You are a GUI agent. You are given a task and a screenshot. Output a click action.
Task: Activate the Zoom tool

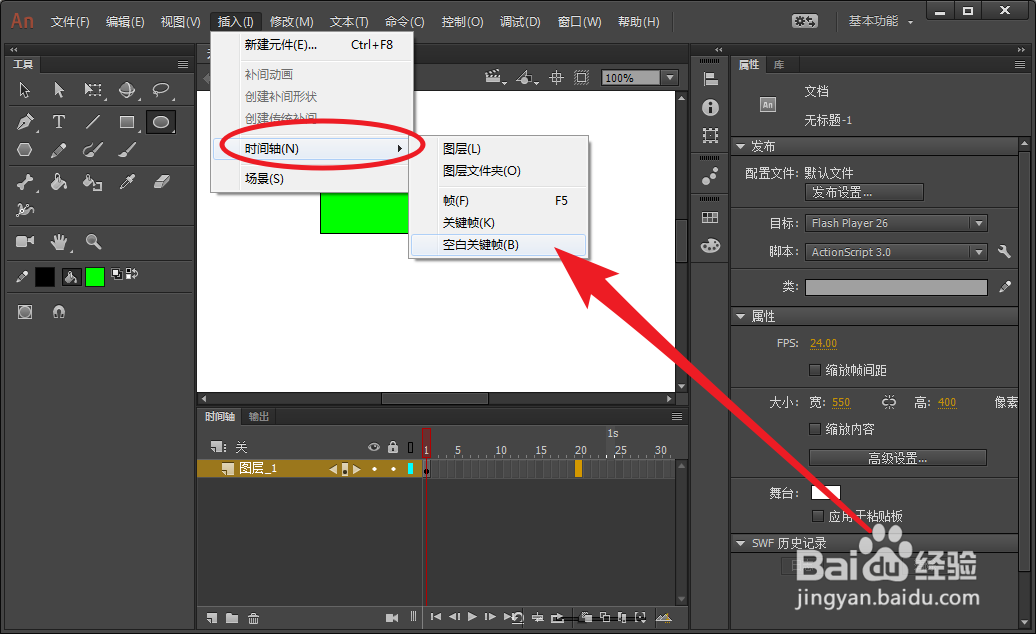click(93, 242)
